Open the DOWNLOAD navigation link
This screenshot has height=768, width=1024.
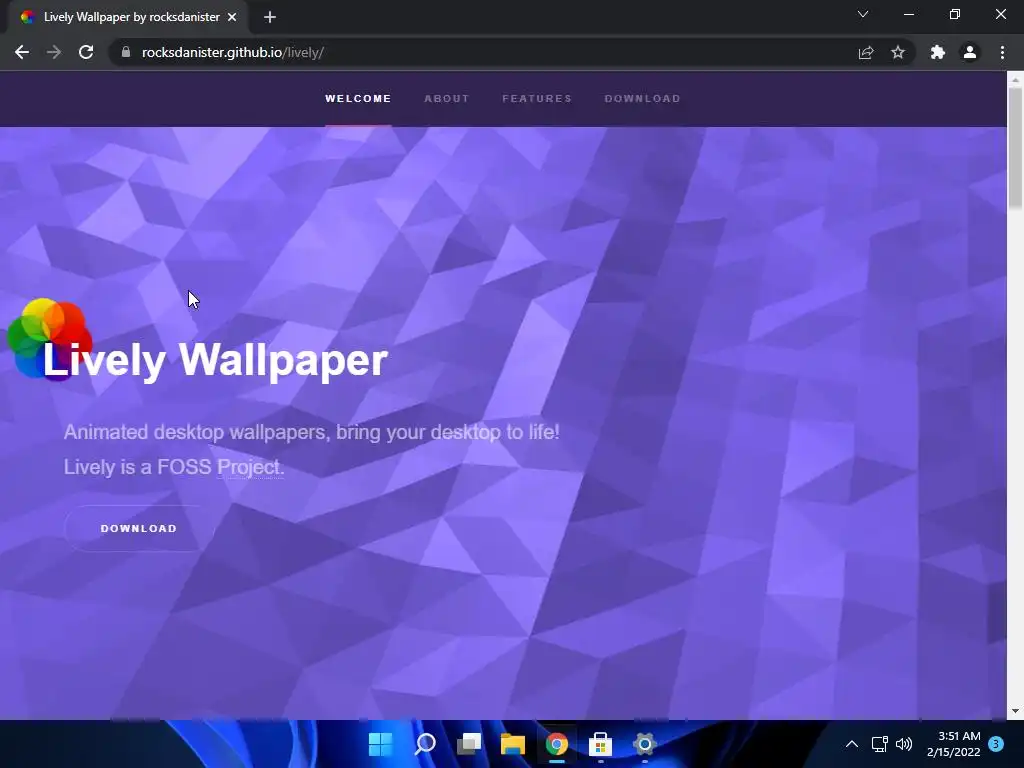click(642, 99)
